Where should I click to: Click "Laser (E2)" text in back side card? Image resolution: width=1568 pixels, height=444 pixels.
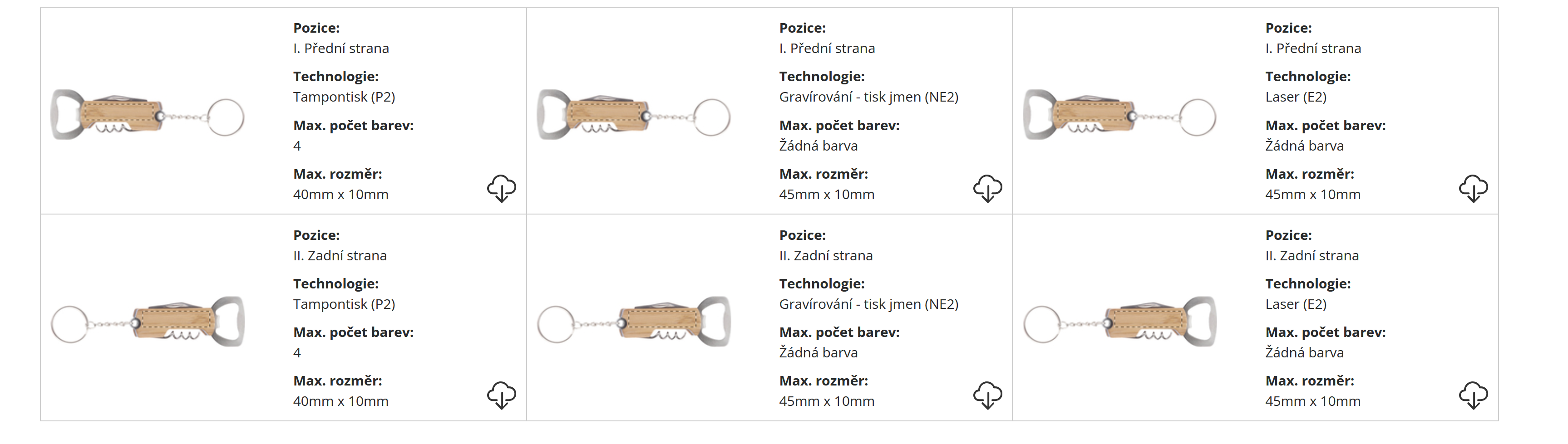[x=1295, y=304]
